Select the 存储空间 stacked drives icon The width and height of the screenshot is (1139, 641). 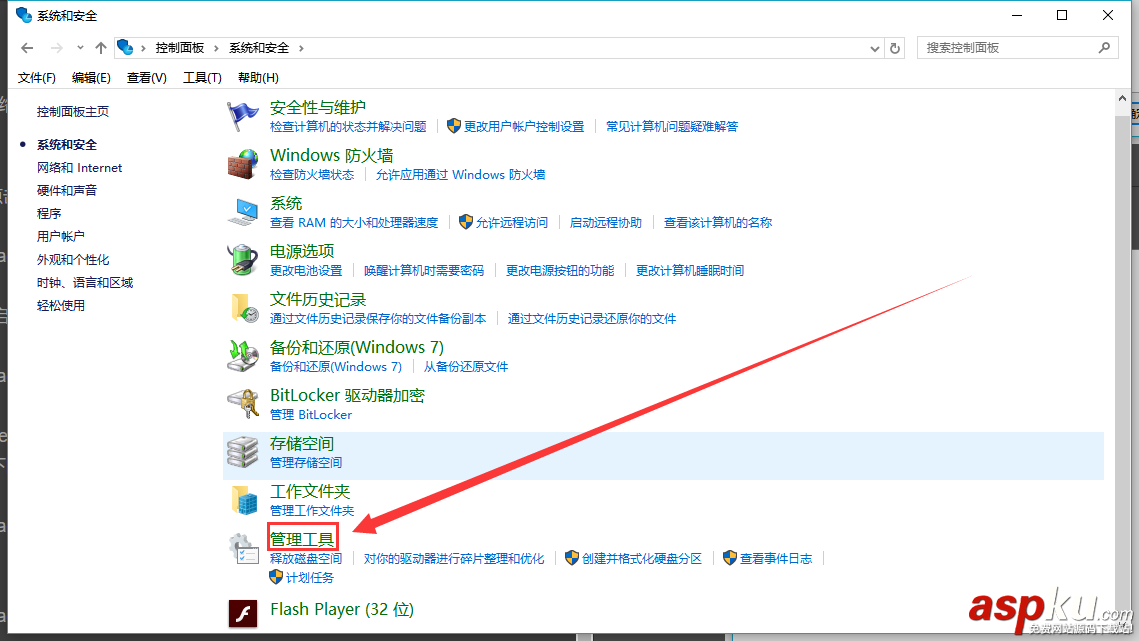(x=243, y=452)
